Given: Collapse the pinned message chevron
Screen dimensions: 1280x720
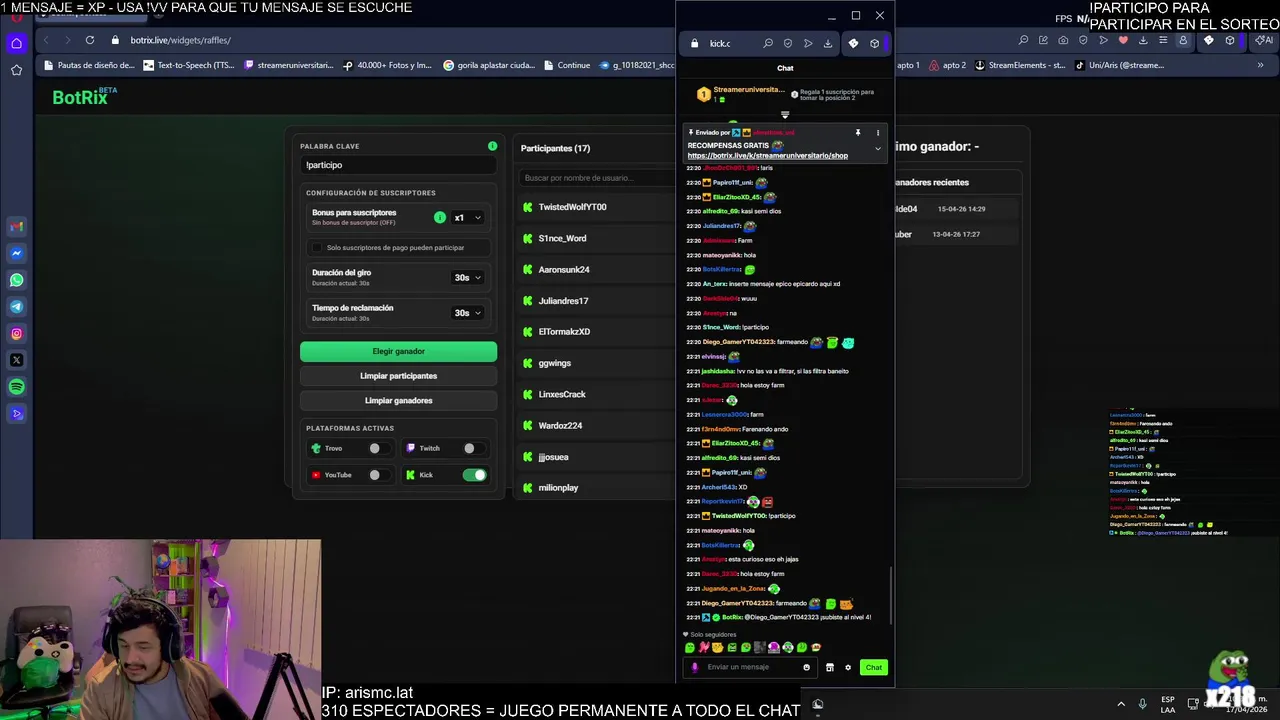Looking at the screenshot, I should [878, 149].
